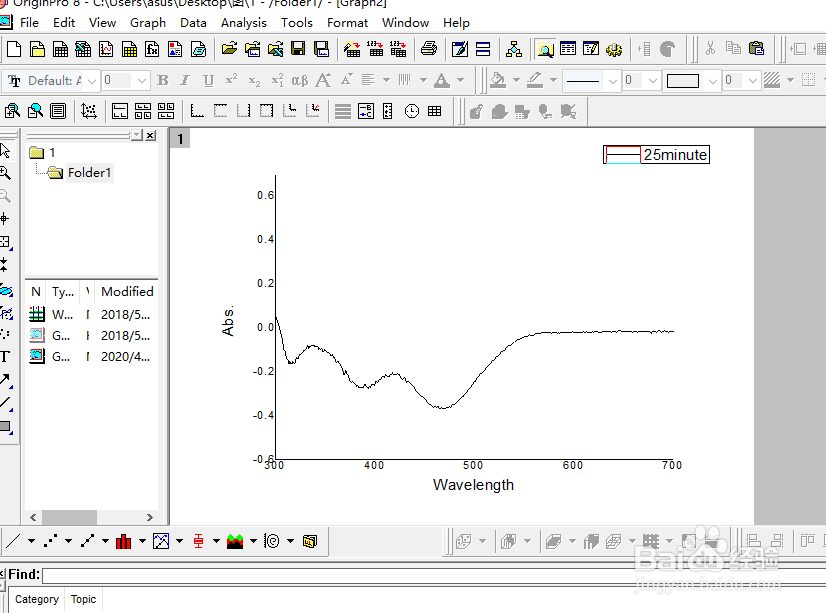Close the Project Explorer panel
The height and width of the screenshot is (613, 826).
tap(151, 135)
